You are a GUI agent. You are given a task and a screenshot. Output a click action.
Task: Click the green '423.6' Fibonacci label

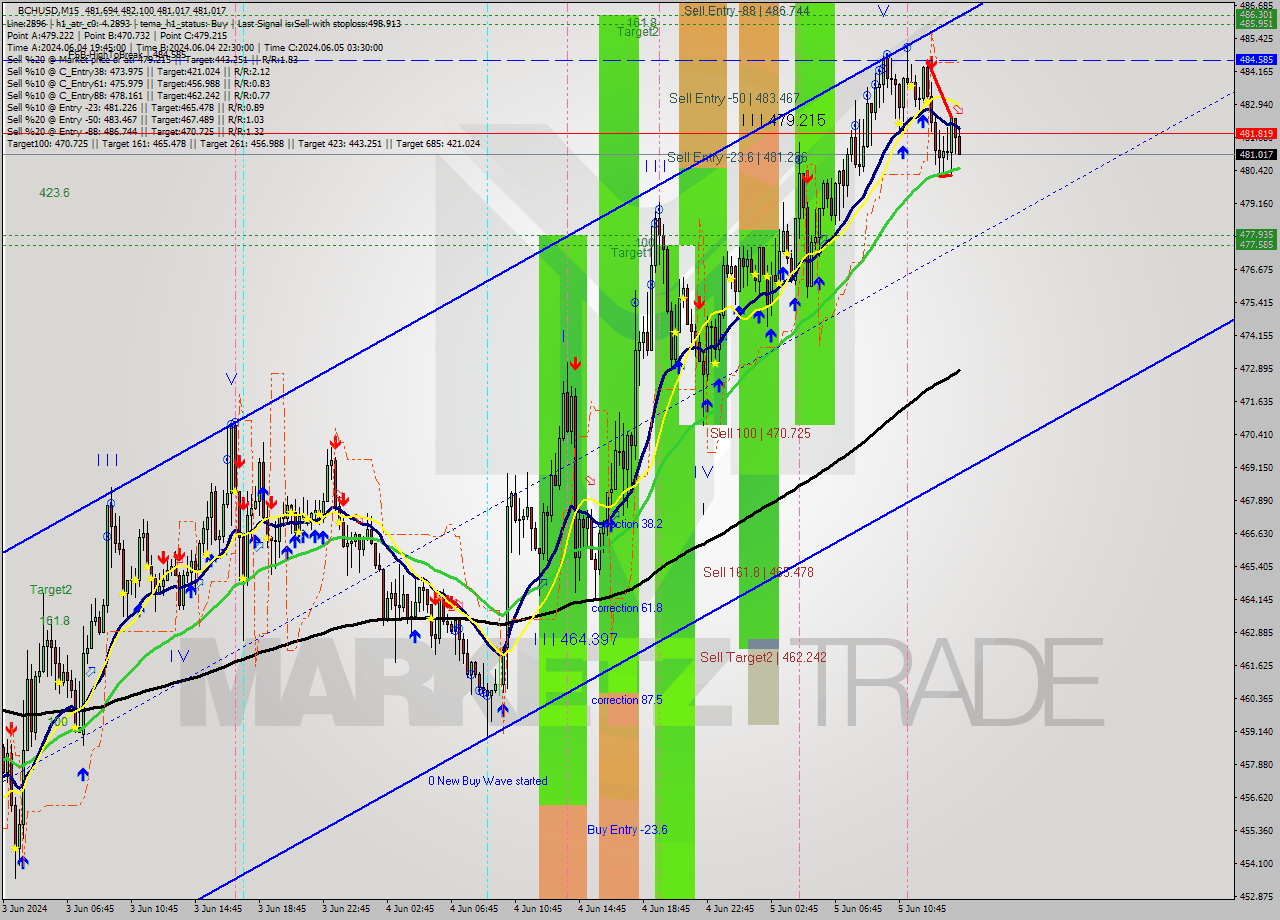click(x=54, y=193)
